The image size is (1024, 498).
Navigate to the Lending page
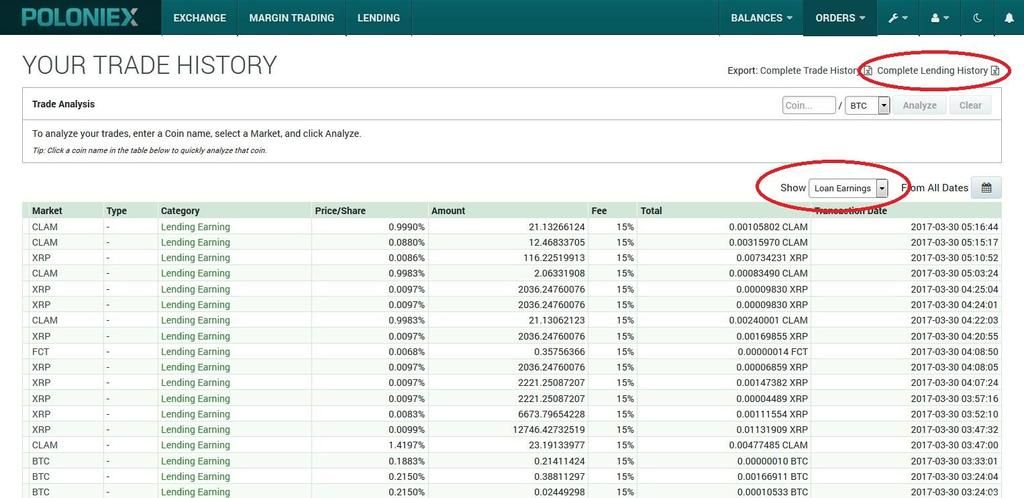378,18
